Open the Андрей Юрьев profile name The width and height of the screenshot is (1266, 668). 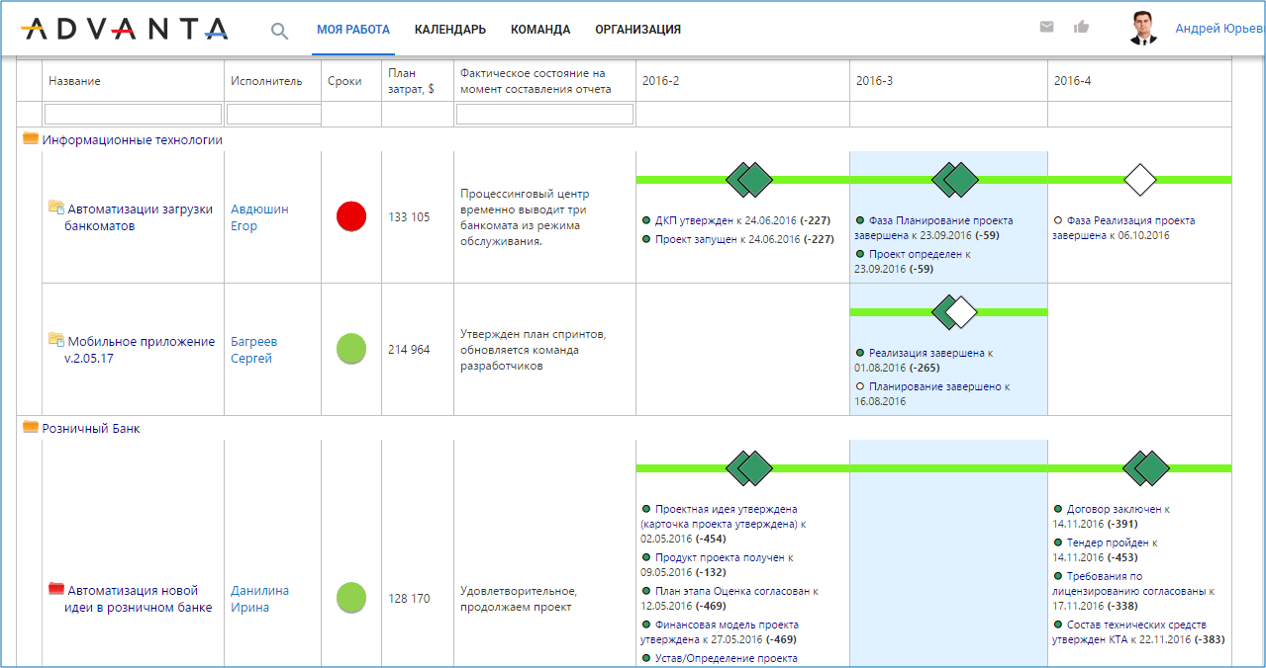tap(1220, 29)
